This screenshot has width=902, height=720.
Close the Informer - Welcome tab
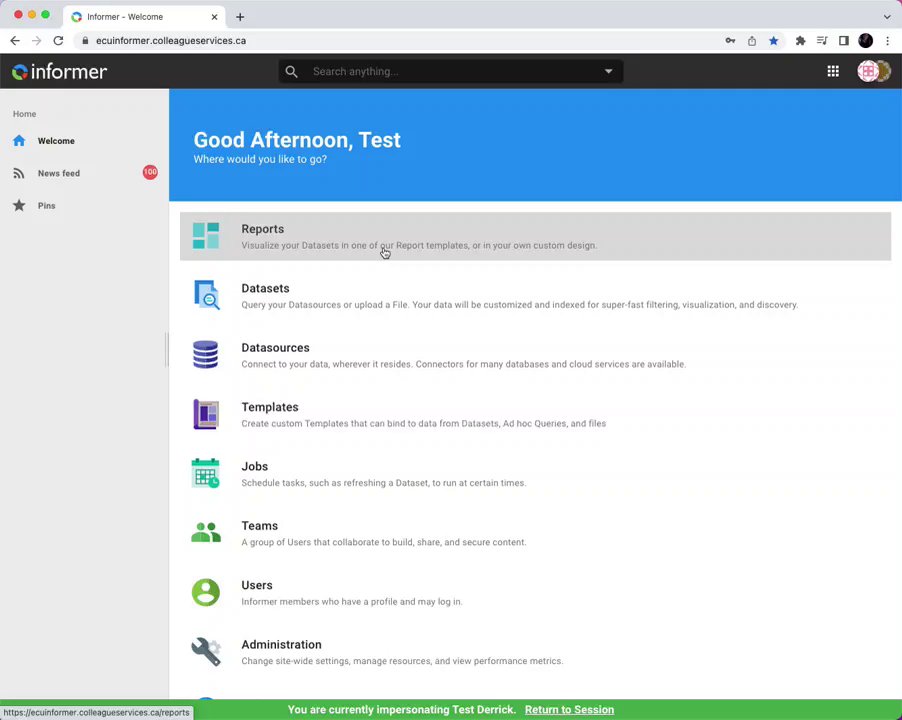(214, 17)
